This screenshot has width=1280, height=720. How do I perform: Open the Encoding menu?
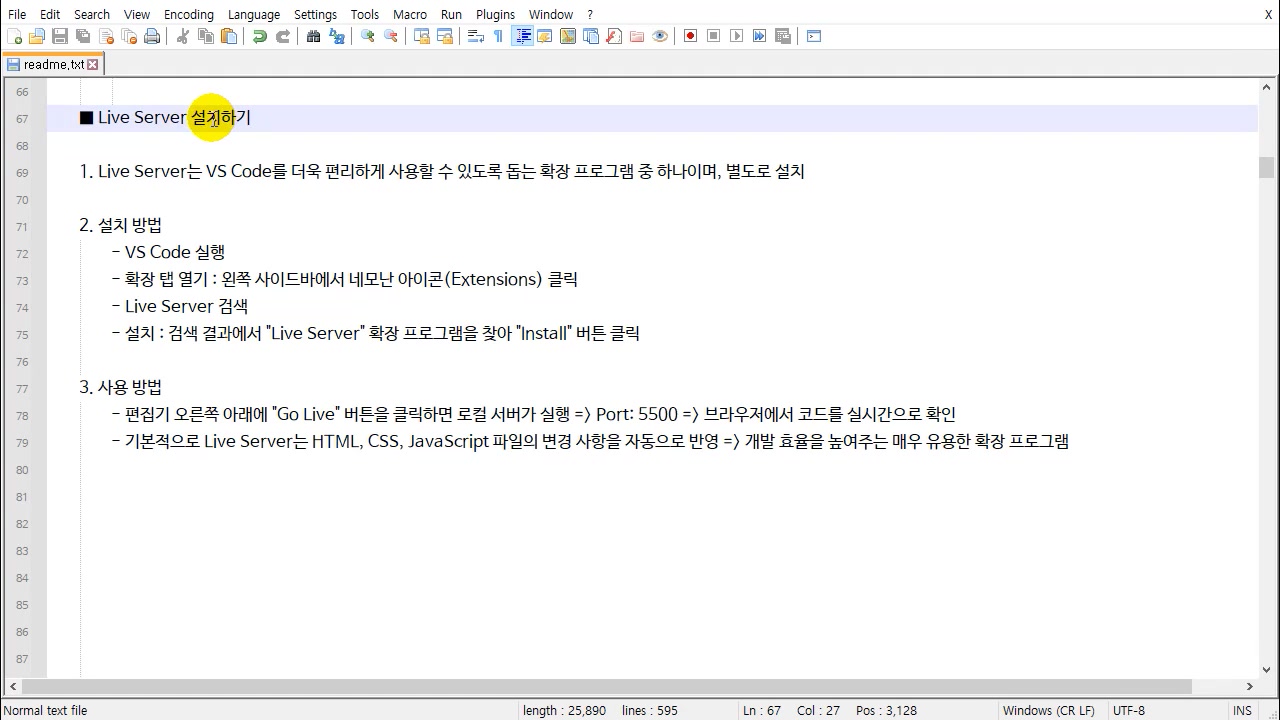coord(188,14)
